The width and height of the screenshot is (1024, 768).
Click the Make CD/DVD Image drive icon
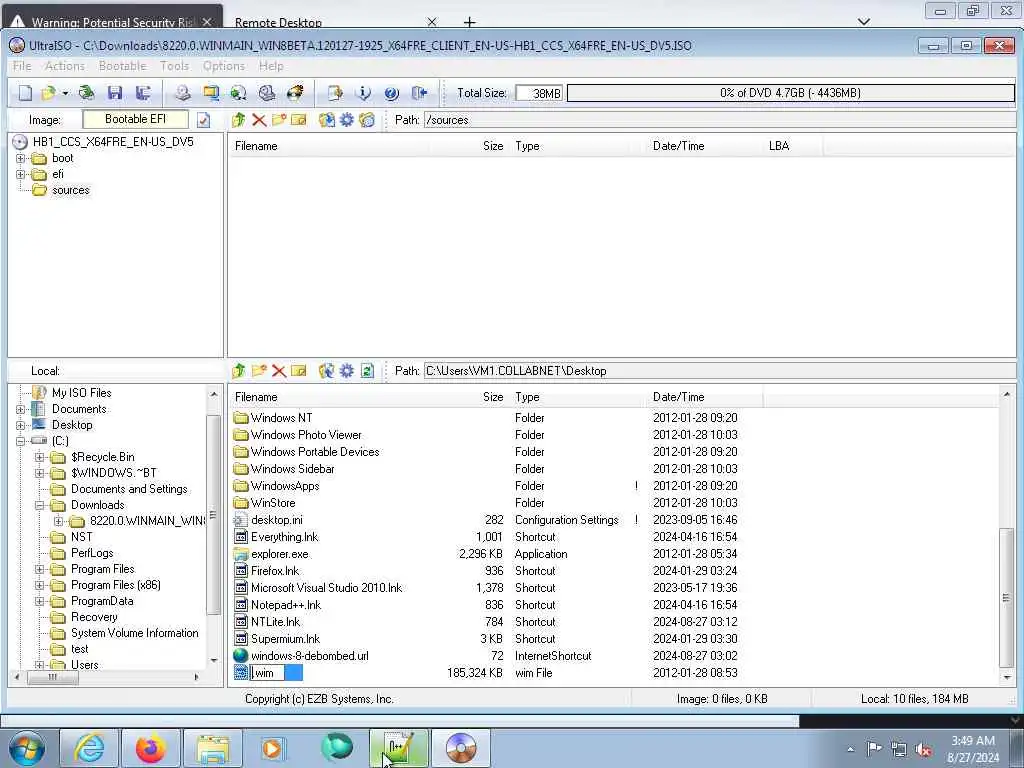183,93
